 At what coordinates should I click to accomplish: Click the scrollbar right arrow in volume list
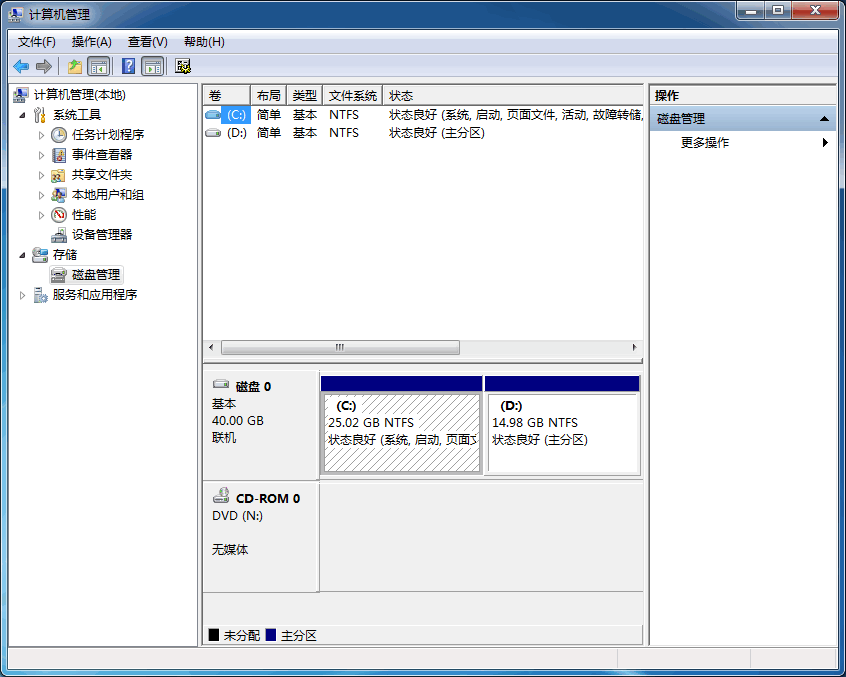[634, 347]
